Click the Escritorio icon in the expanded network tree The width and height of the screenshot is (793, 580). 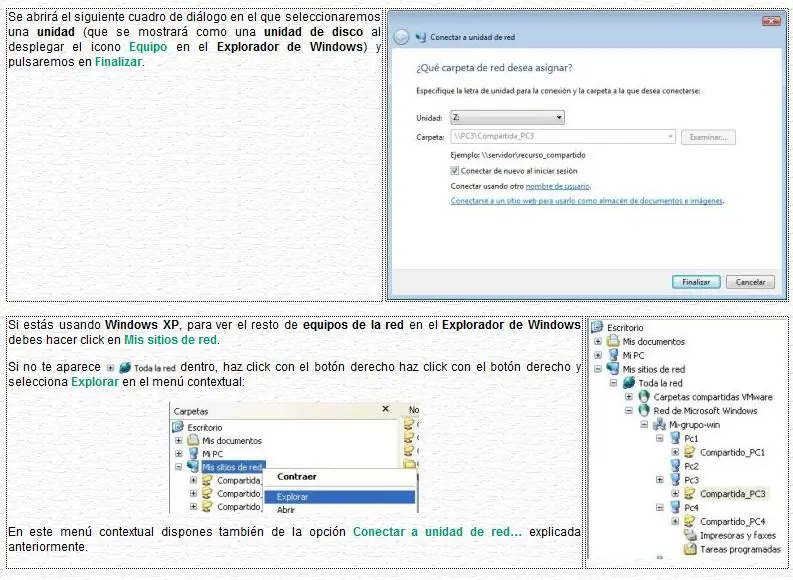[x=597, y=327]
